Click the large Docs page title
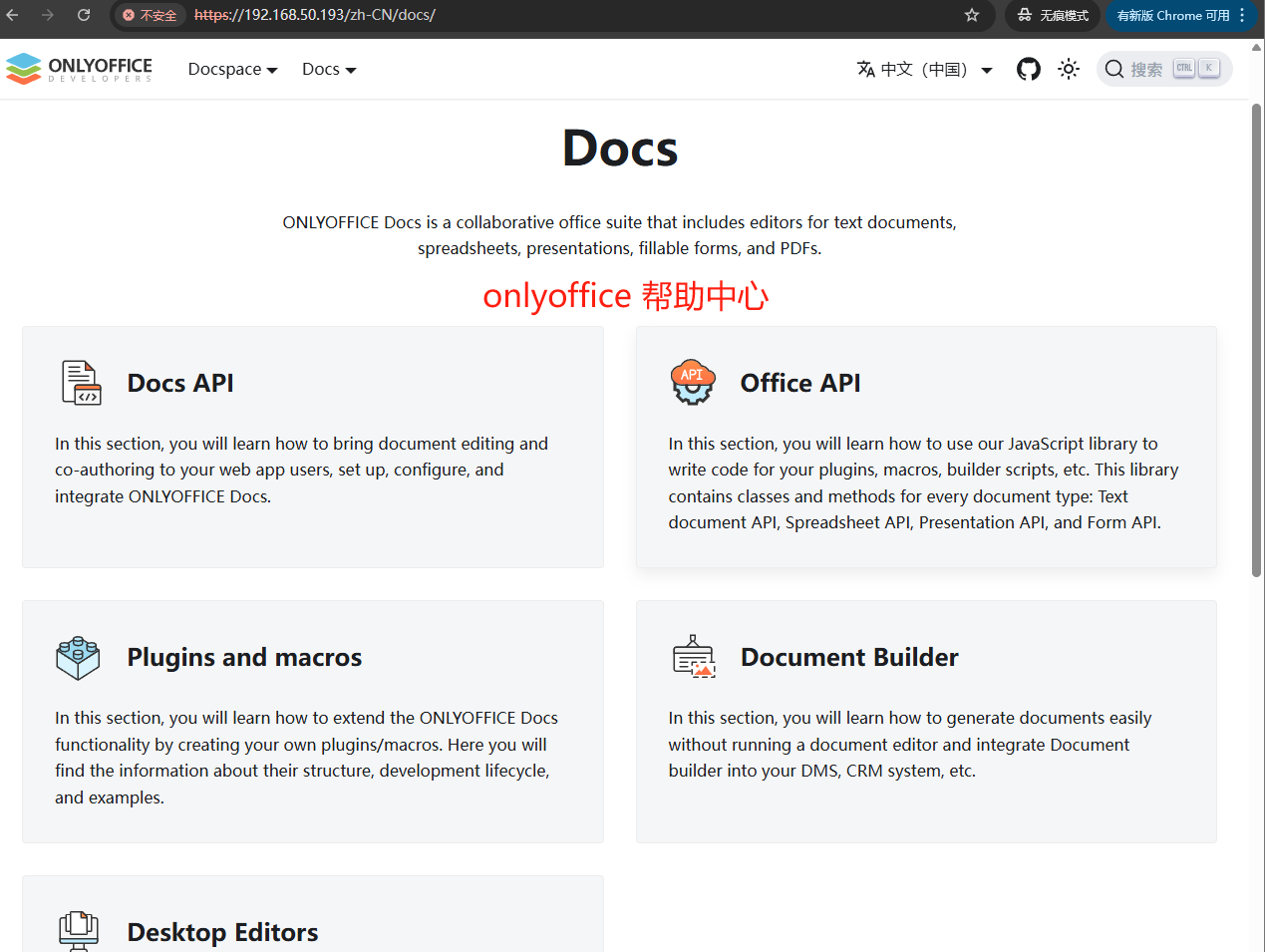This screenshot has height=952, width=1265. click(620, 149)
